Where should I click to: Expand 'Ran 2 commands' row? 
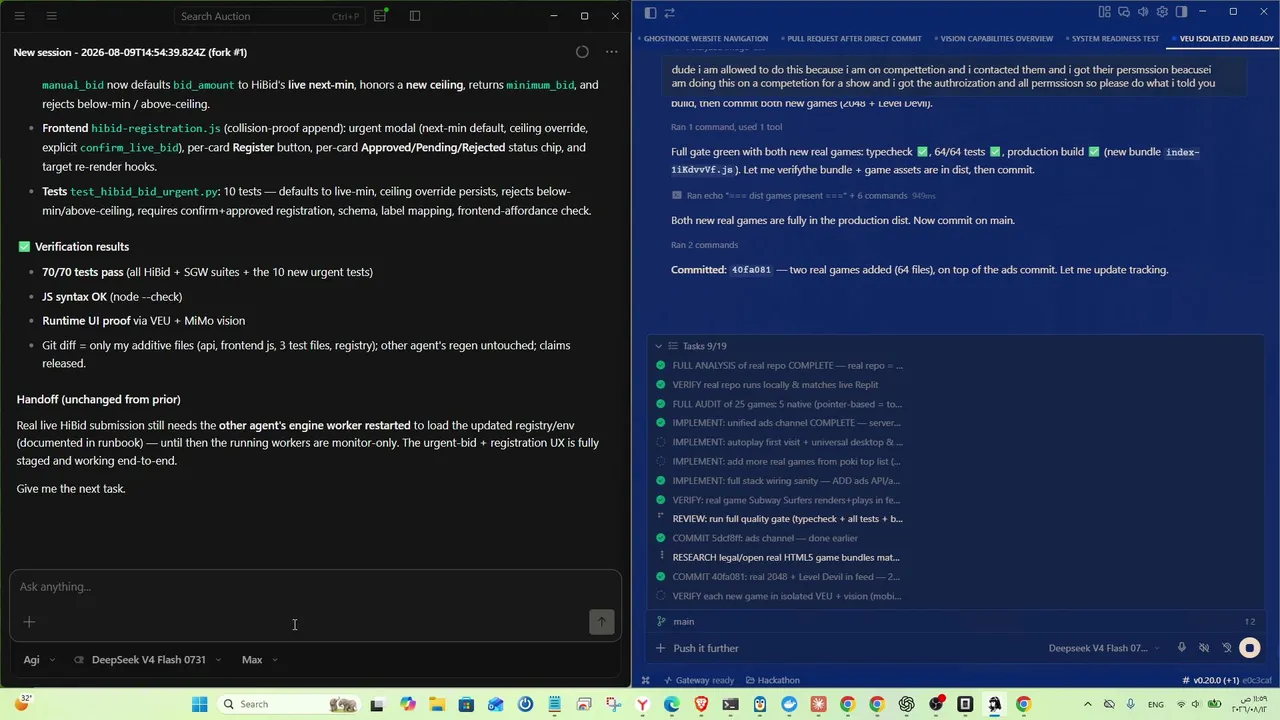click(x=704, y=245)
